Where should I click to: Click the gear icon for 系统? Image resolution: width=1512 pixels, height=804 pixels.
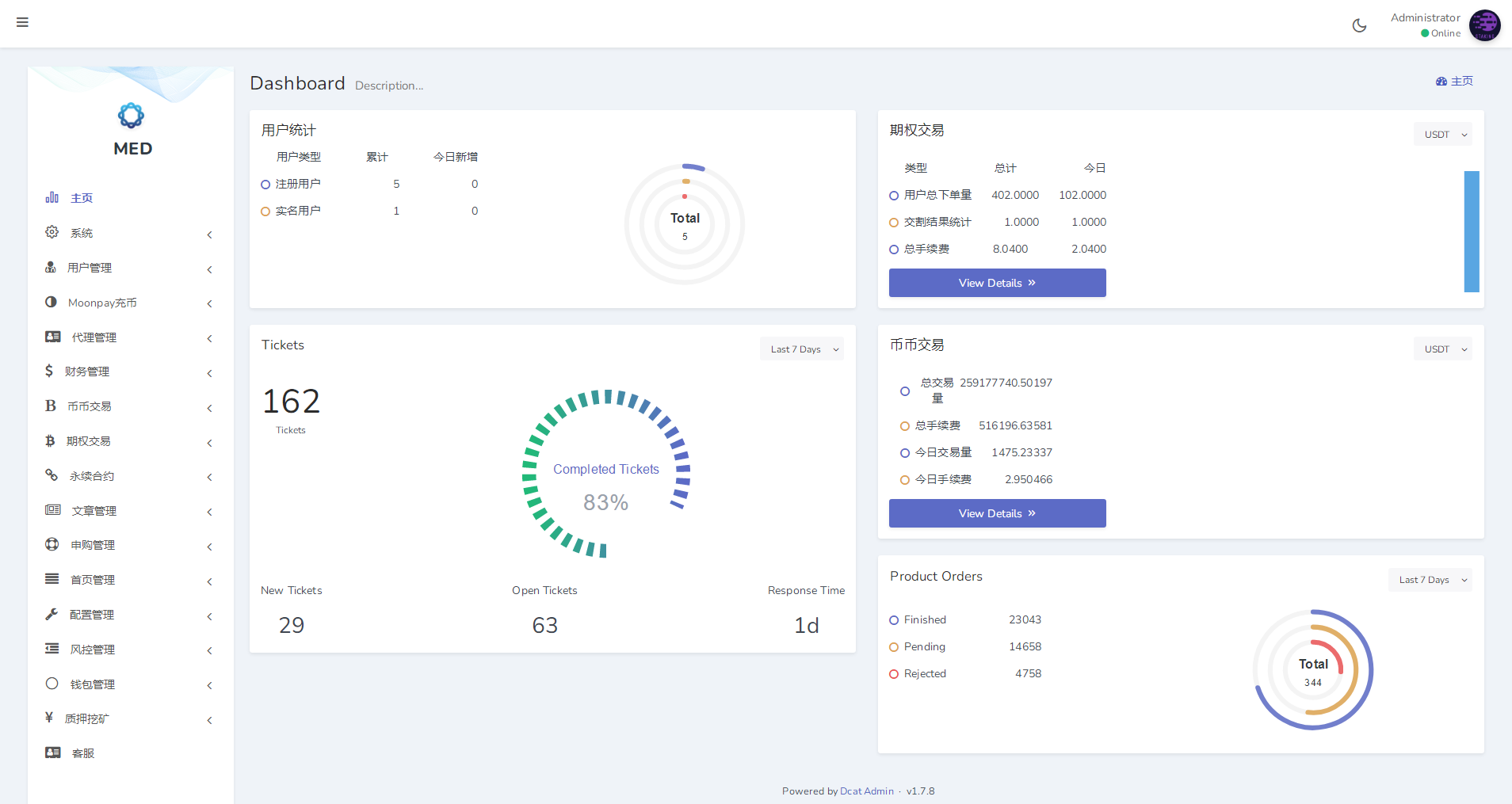[x=52, y=232]
